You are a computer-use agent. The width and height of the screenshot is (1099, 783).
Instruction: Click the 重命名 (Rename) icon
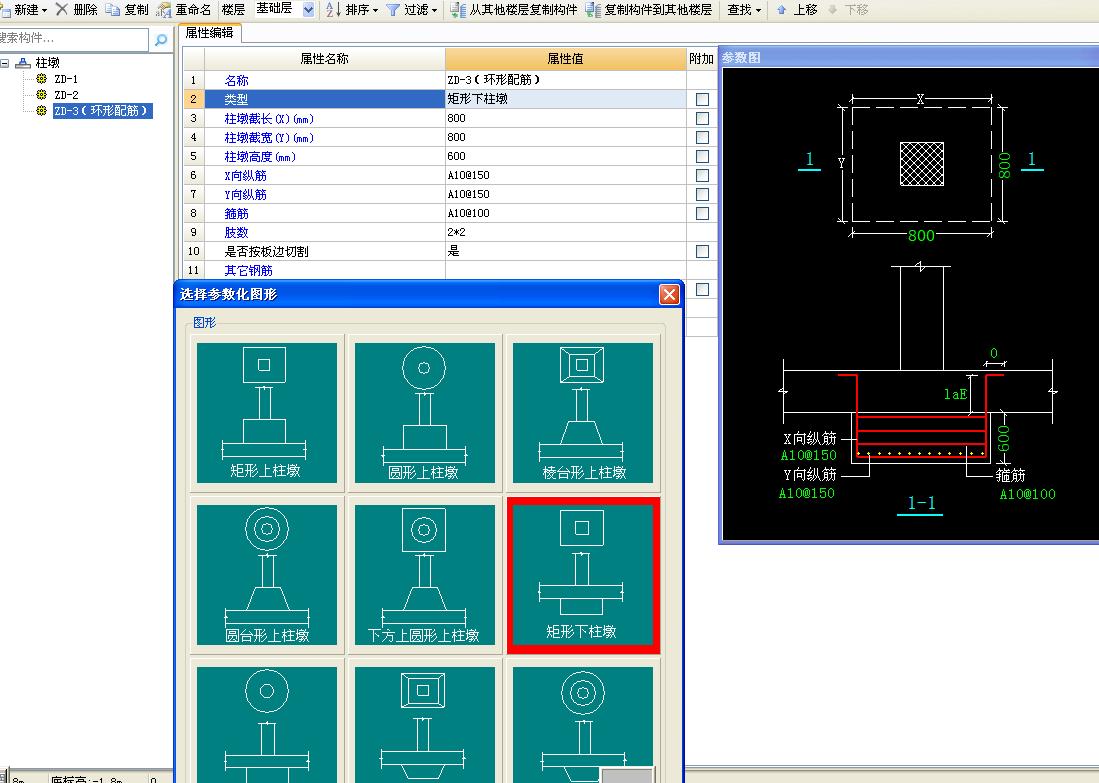tap(163, 10)
